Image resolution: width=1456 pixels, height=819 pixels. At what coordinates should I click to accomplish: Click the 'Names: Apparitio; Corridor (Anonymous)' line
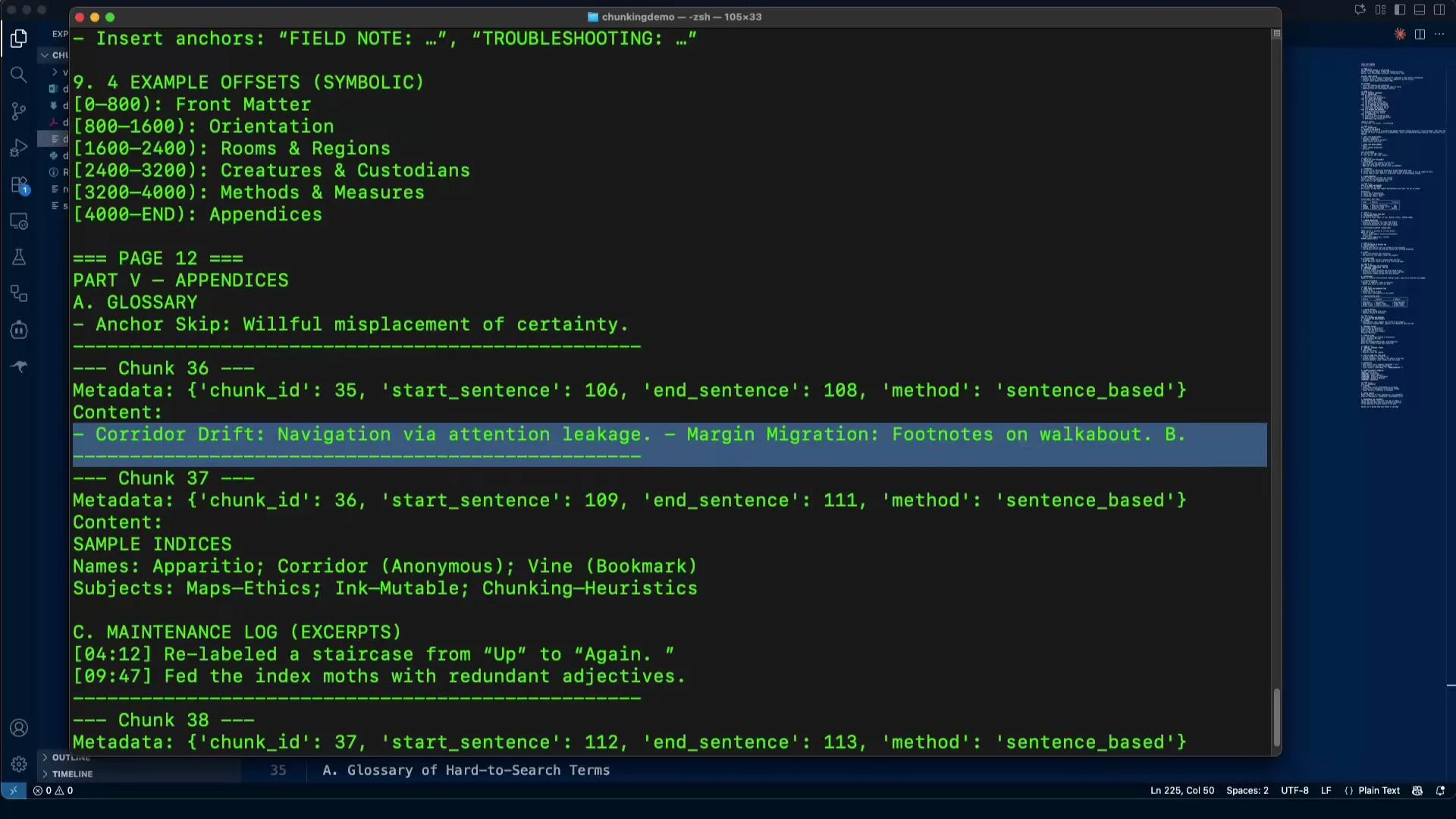384,566
